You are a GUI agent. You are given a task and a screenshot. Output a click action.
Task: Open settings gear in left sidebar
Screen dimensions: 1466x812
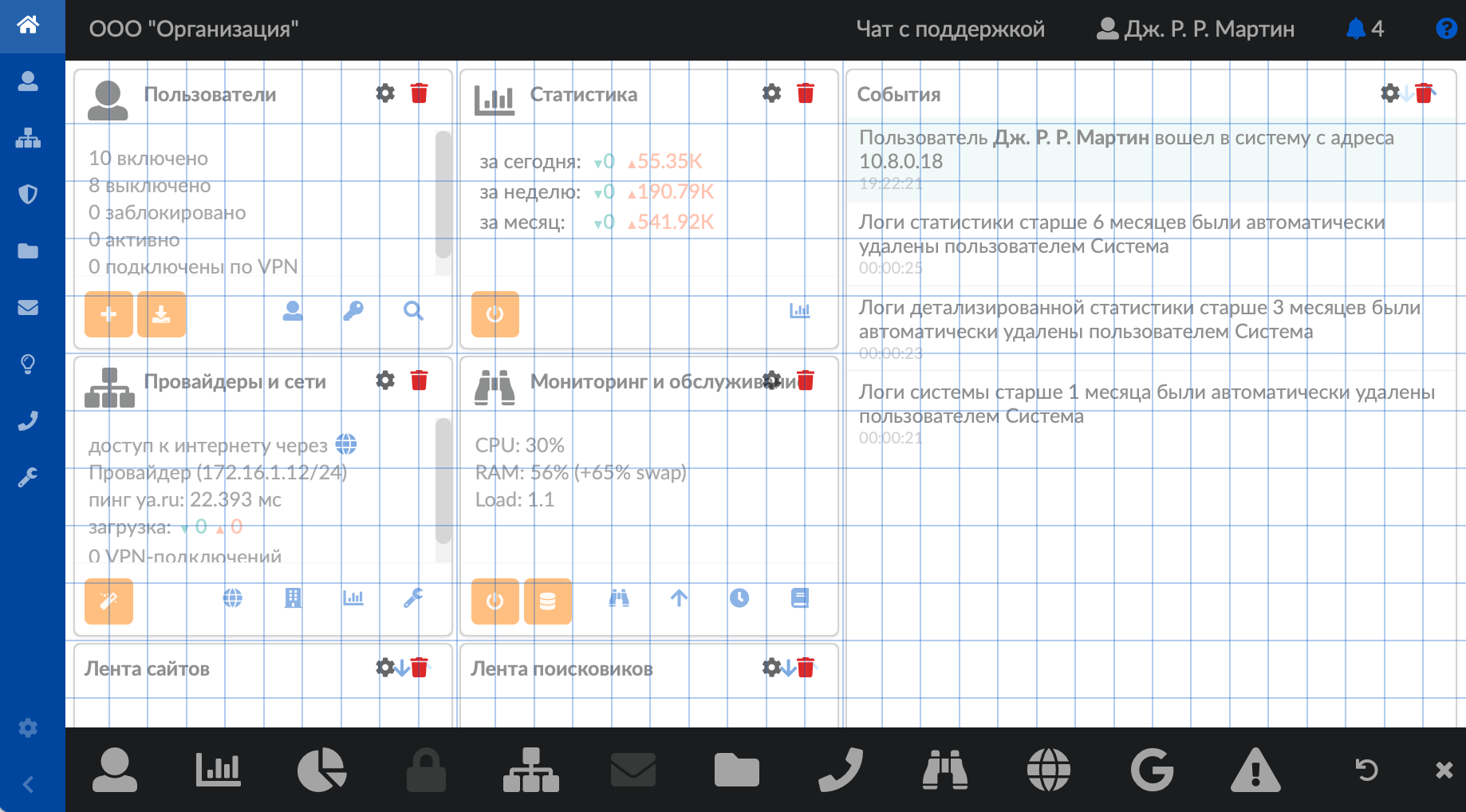tap(28, 727)
